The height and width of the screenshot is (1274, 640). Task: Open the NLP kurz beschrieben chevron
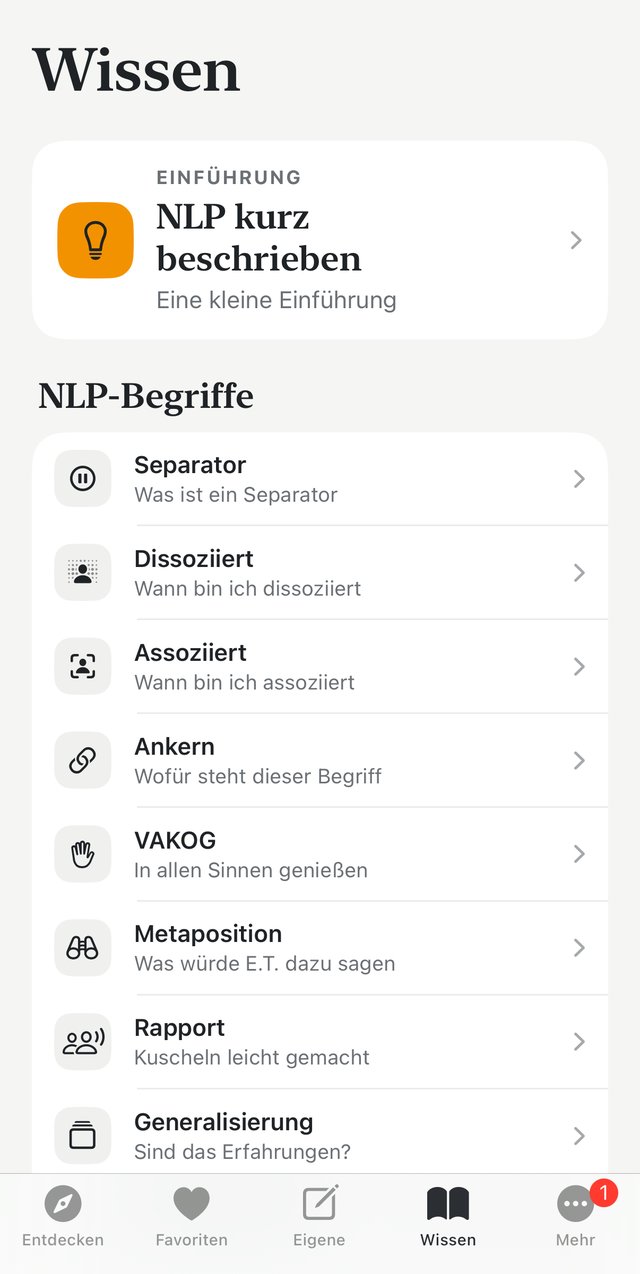pyautogui.click(x=576, y=240)
